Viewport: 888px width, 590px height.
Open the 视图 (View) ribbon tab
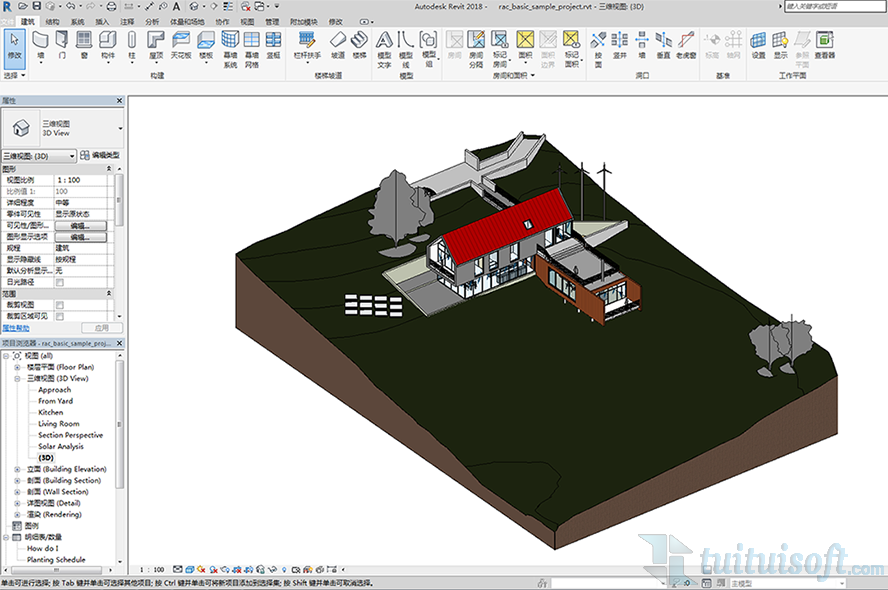pyautogui.click(x=247, y=20)
